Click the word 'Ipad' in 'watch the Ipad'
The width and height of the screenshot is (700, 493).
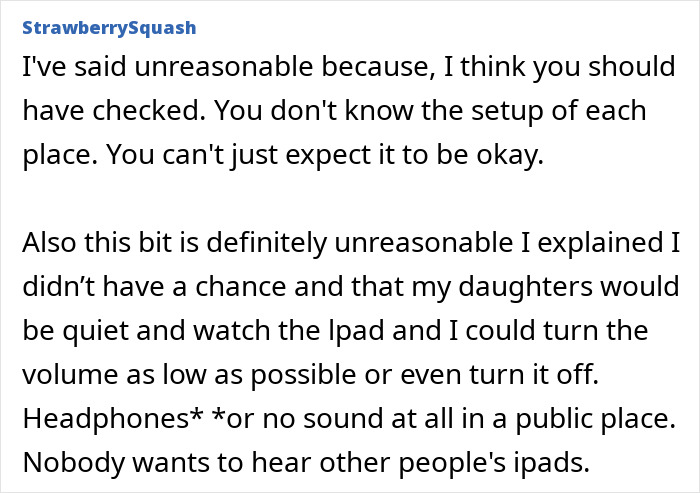tap(356, 331)
